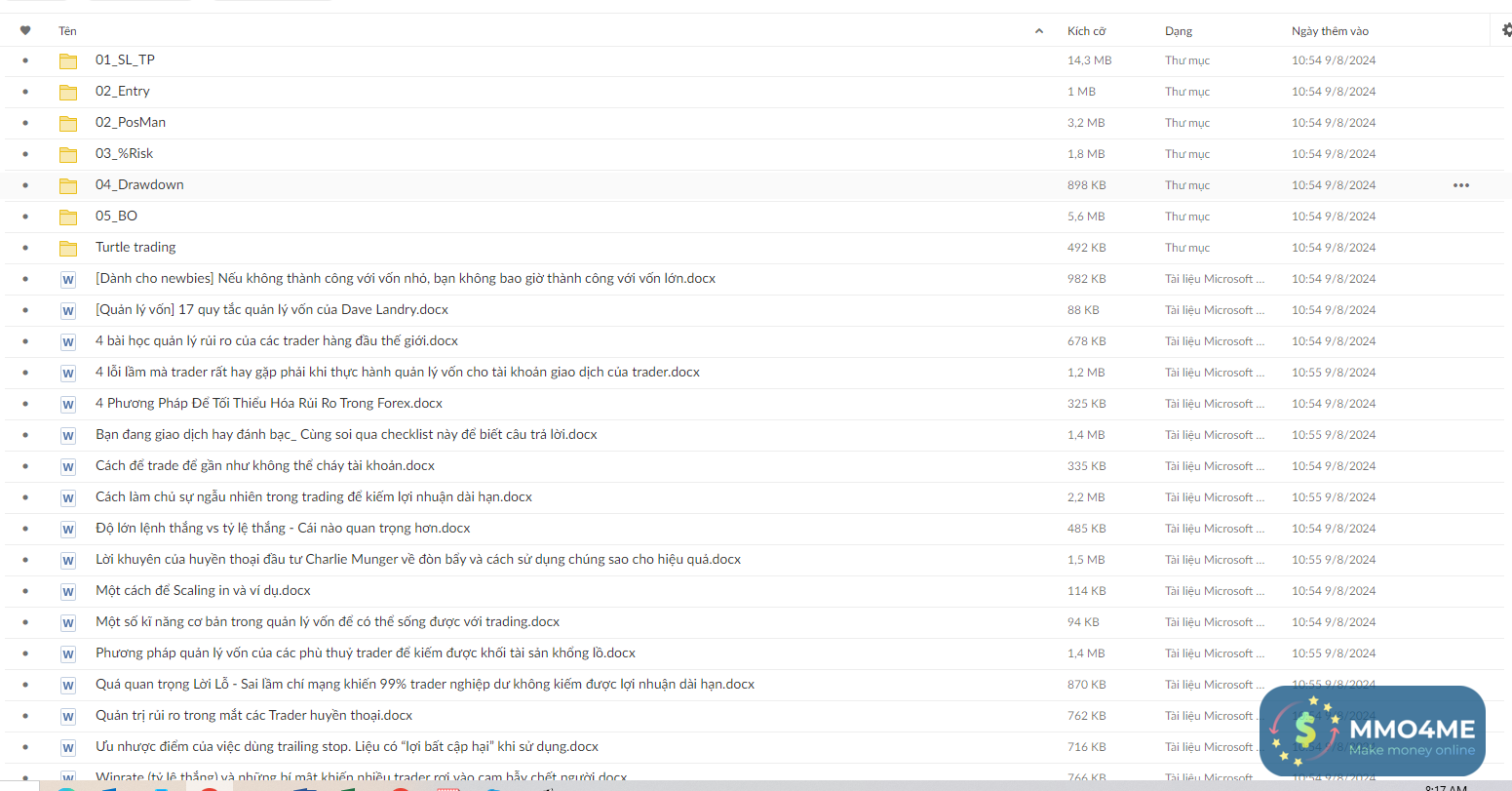Image resolution: width=1512 pixels, height=791 pixels.
Task: Click Word icon of 'Phương pháp quản lý vốn' file
Action: tap(68, 654)
